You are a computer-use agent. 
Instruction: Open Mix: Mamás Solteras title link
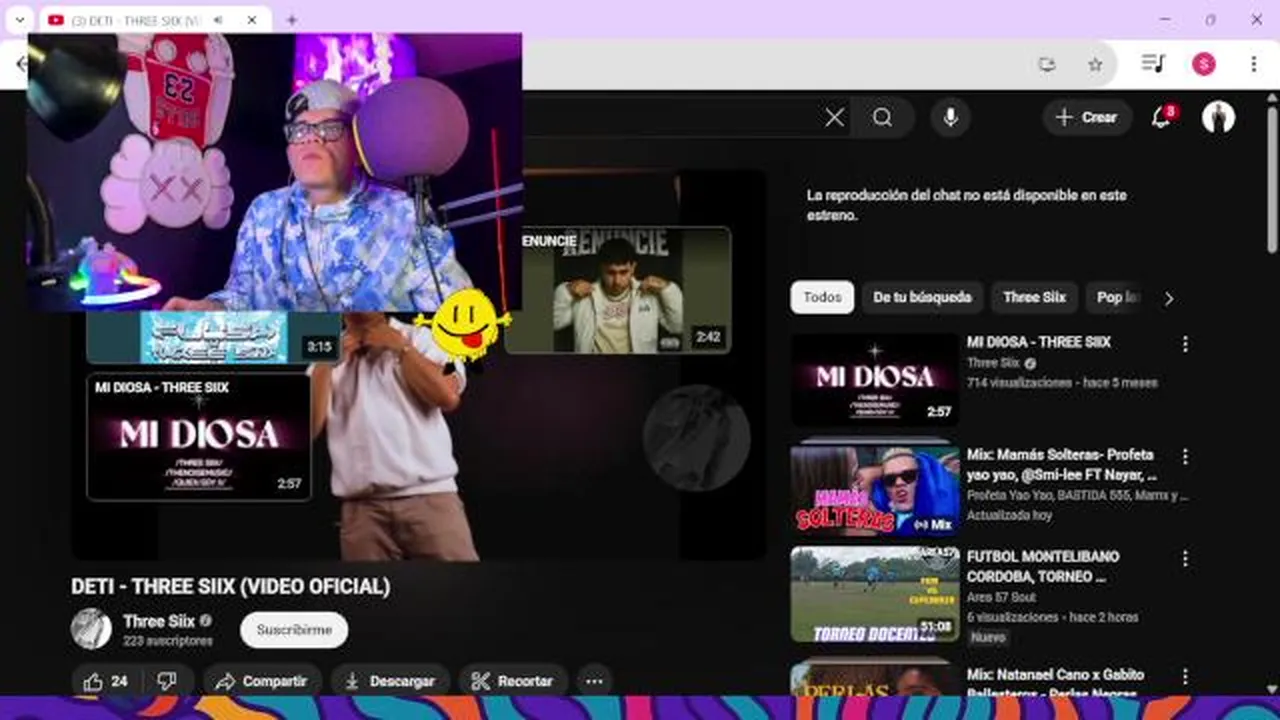click(x=1061, y=464)
